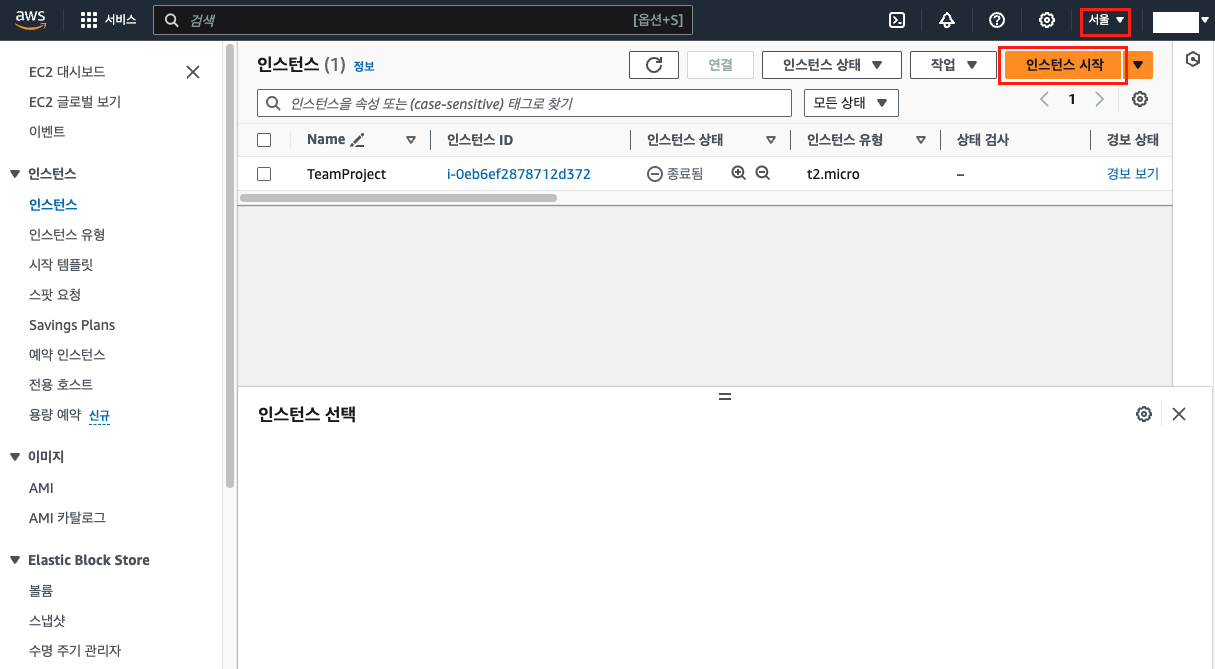Open Volumes in sidebar
Image resolution: width=1215 pixels, height=669 pixels.
pos(41,591)
